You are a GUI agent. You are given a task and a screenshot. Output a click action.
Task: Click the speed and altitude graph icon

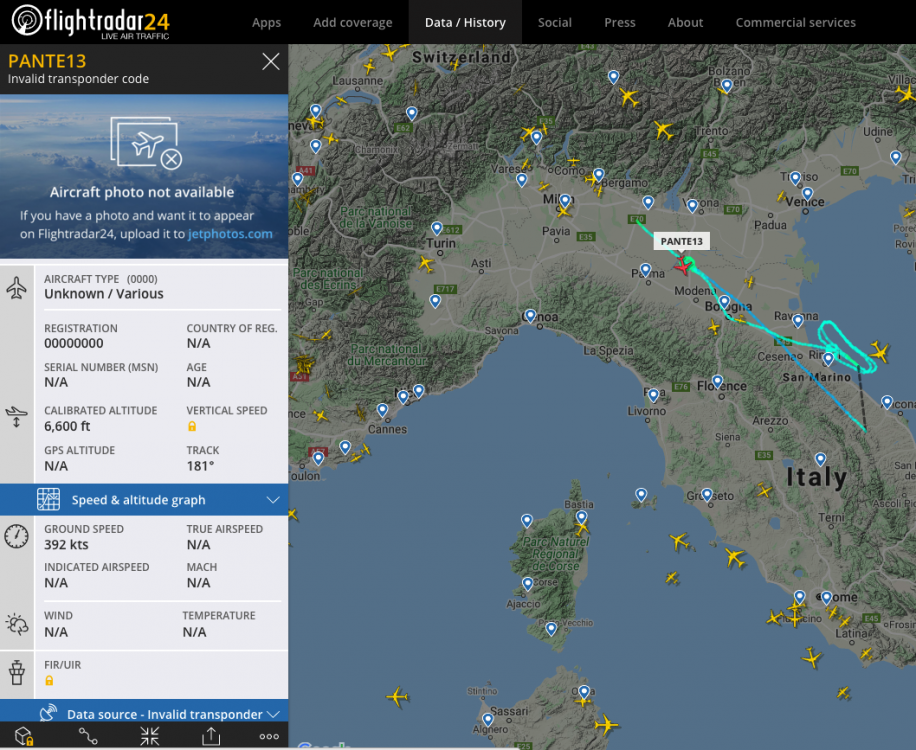pyautogui.click(x=48, y=500)
